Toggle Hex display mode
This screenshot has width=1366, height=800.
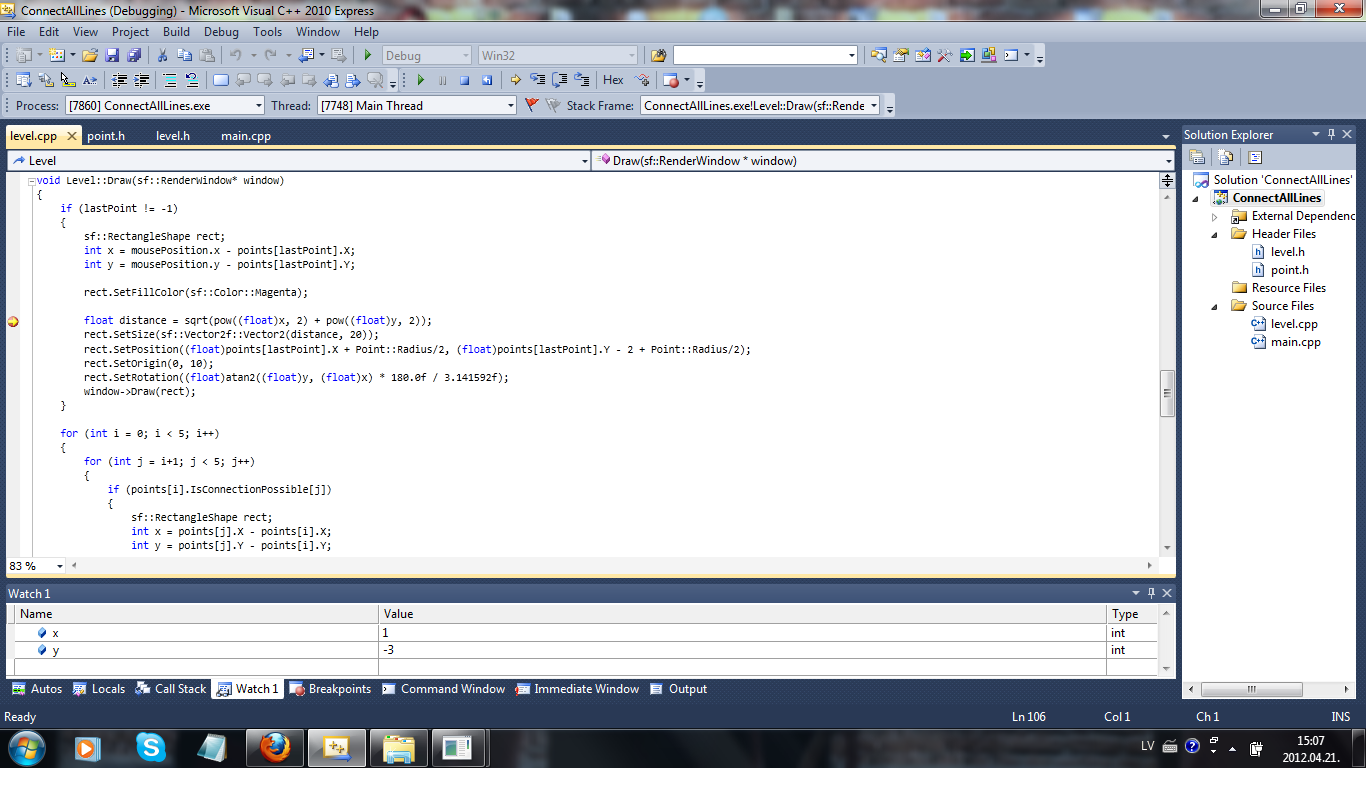click(x=613, y=80)
